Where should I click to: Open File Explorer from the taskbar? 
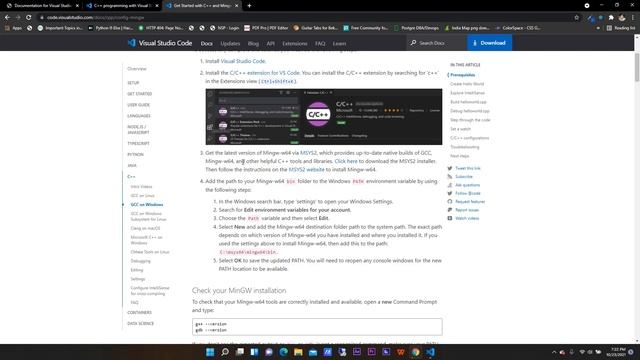(298, 352)
